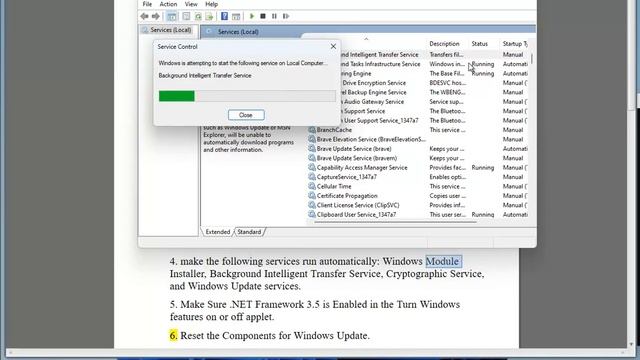
Task: Click gear icon beside Certificate Propagation
Action: (x=312, y=196)
